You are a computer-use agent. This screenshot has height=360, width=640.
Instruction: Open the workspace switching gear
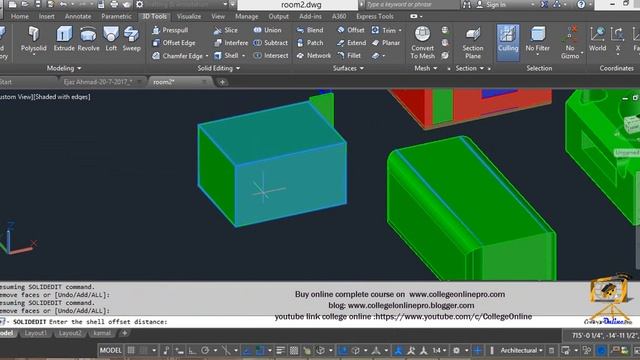click(x=456, y=350)
